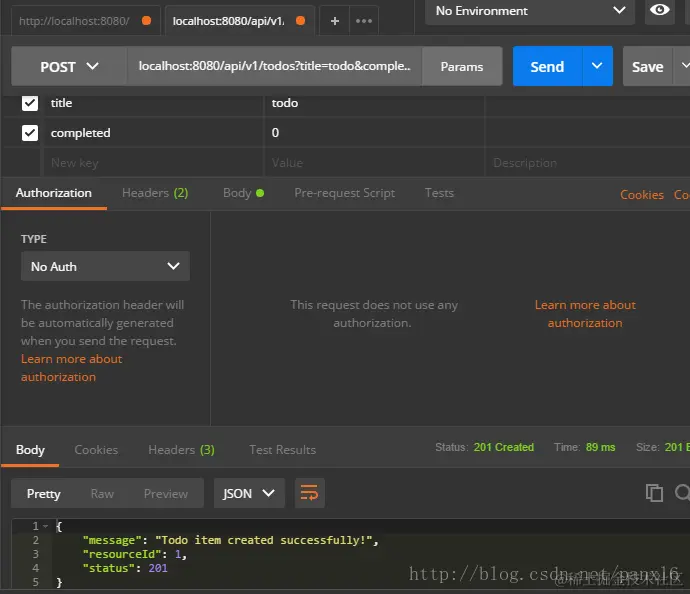Open the tab options ellipsis menu

click(x=364, y=21)
